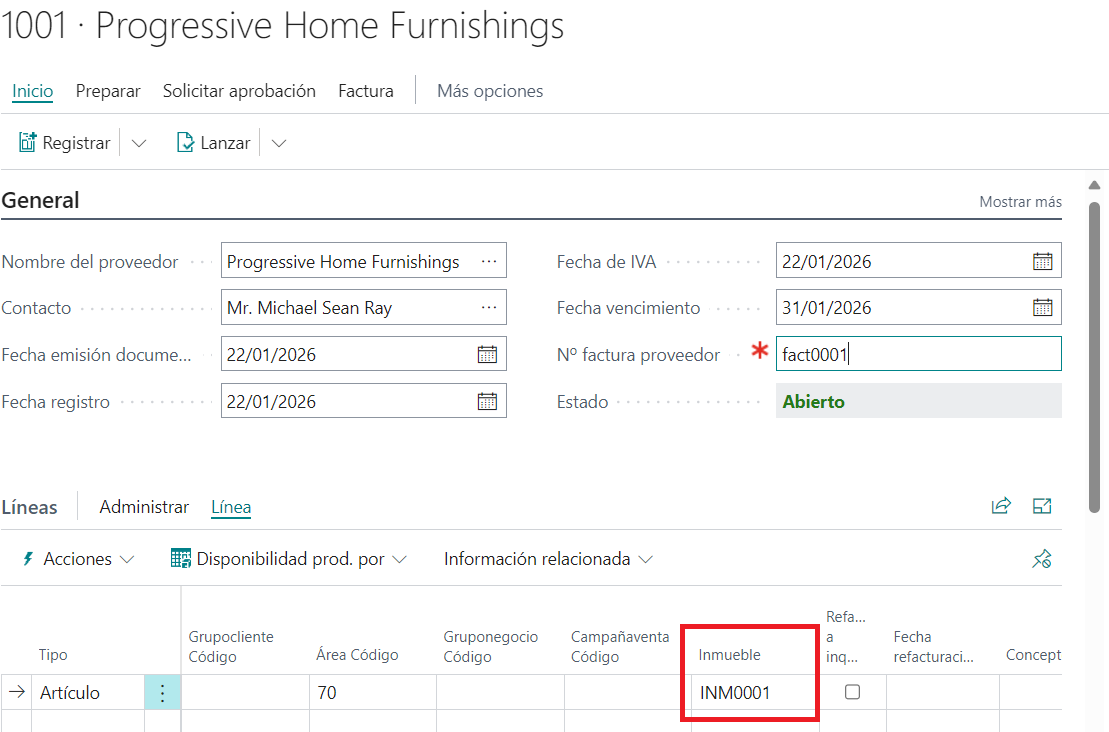Click the Tipo cell Artículo

pyautogui.click(x=88, y=692)
